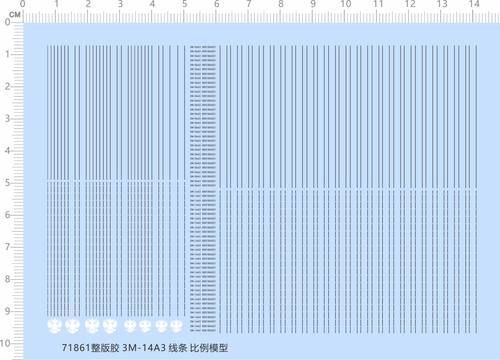Click number 5 on the top ruler
This screenshot has width=500, height=360.
coord(184,4)
